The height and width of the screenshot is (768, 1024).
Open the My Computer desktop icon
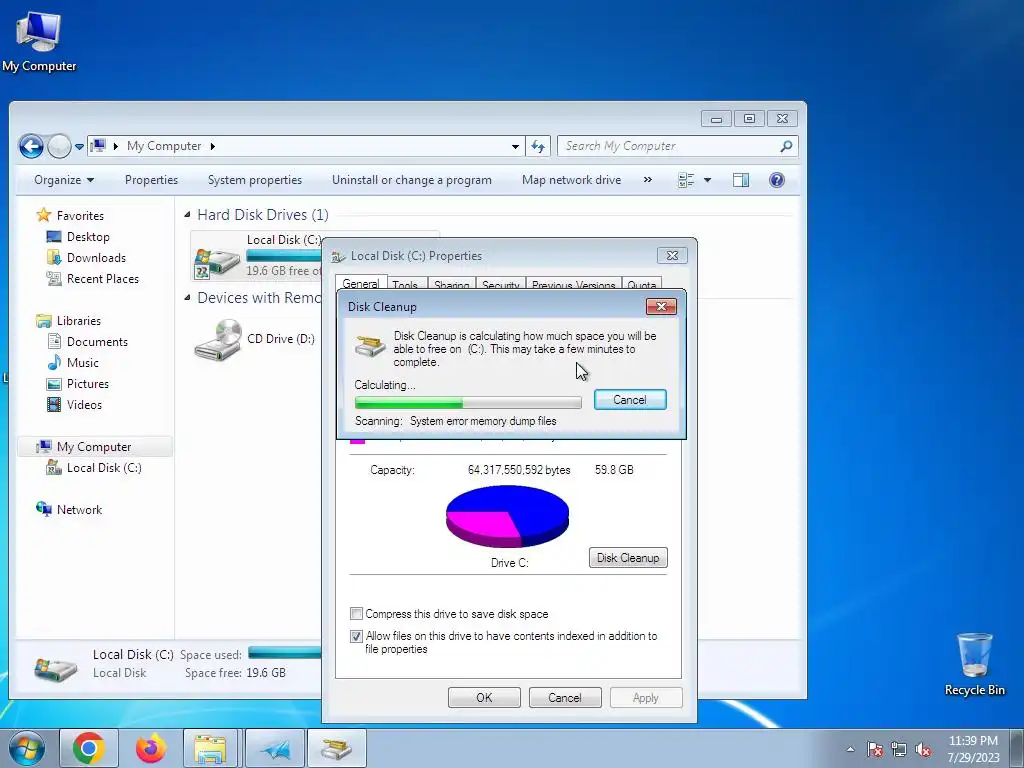(x=39, y=42)
